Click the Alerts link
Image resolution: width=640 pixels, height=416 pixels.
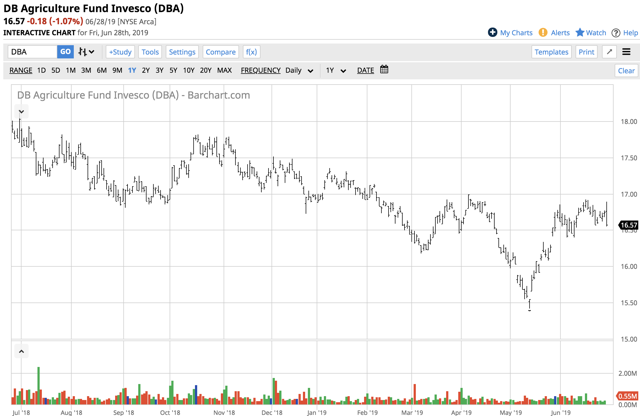pos(560,33)
